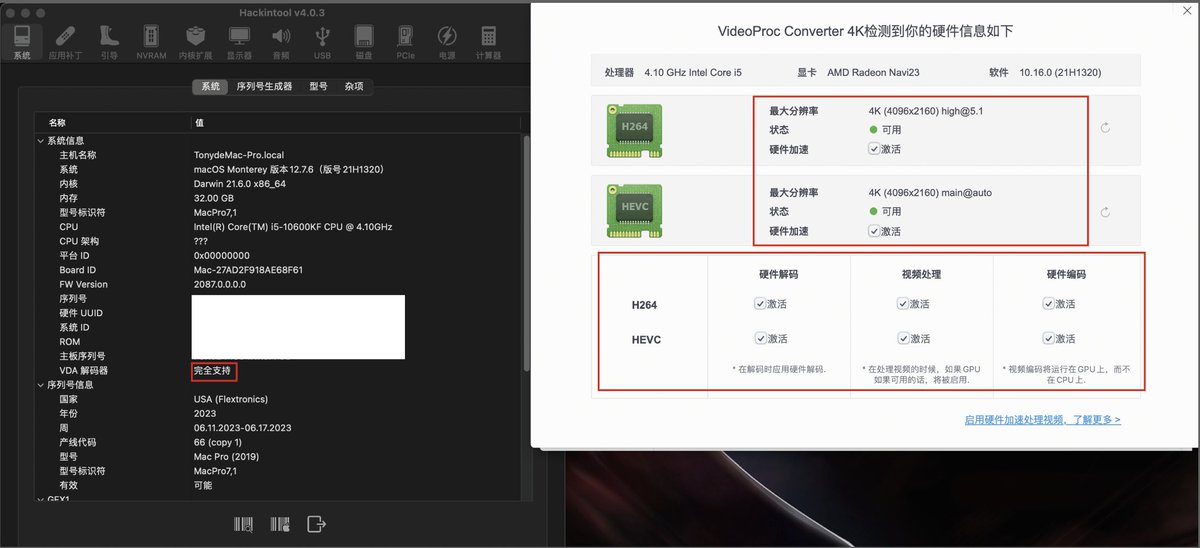The height and width of the screenshot is (548, 1200).
Task: Open the 磁盘 disk toolbar icon
Action: (364, 42)
